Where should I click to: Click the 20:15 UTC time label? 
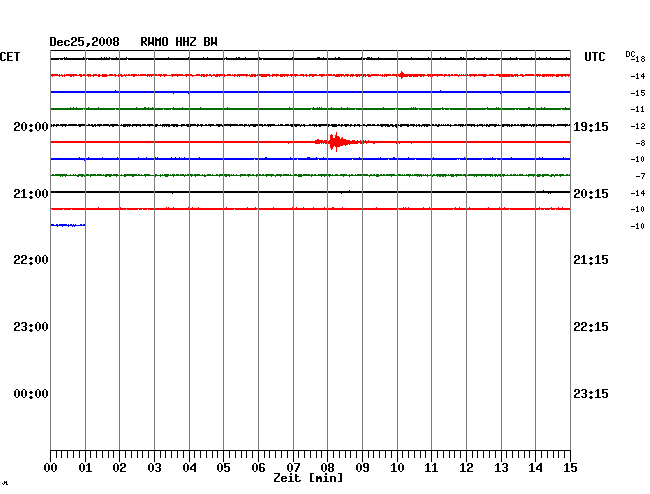[591, 194]
